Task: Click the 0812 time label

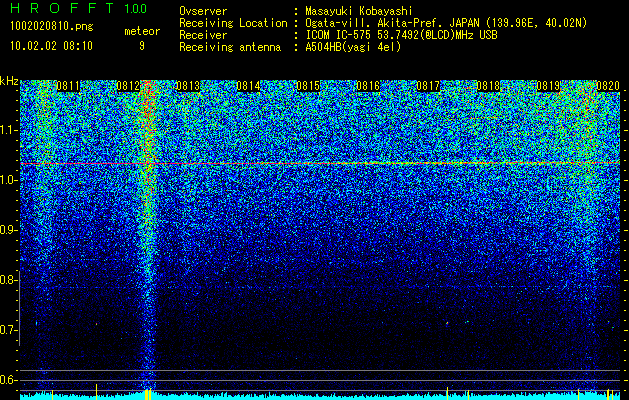Action: point(128,85)
